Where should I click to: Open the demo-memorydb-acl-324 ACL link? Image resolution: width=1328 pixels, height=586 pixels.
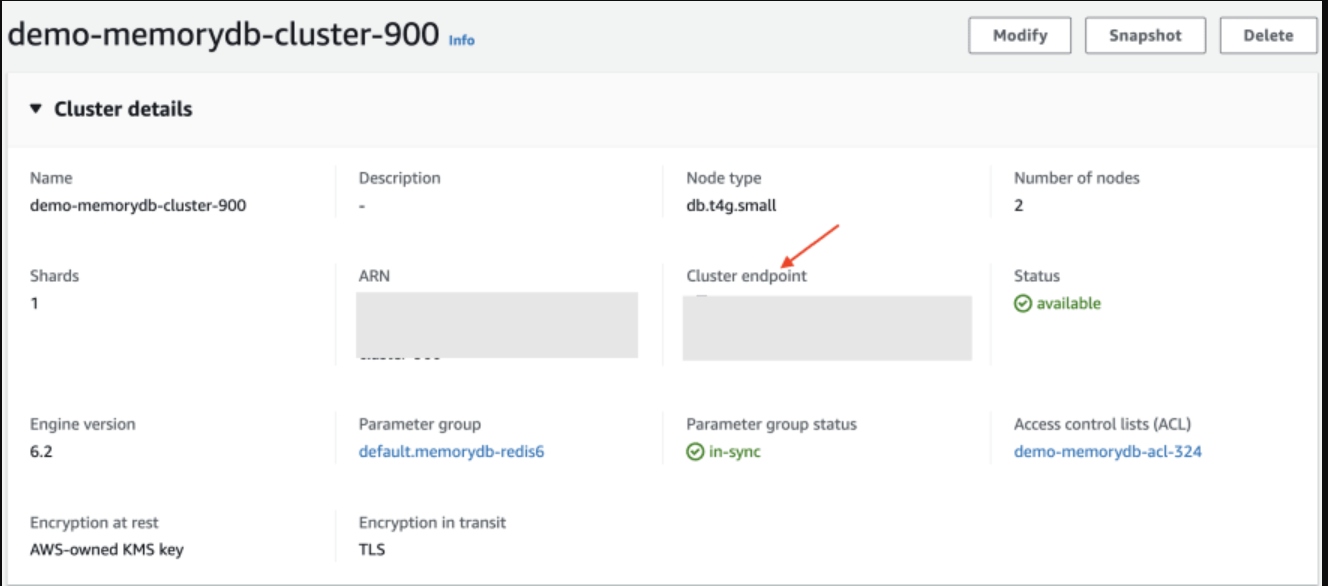(x=1107, y=452)
